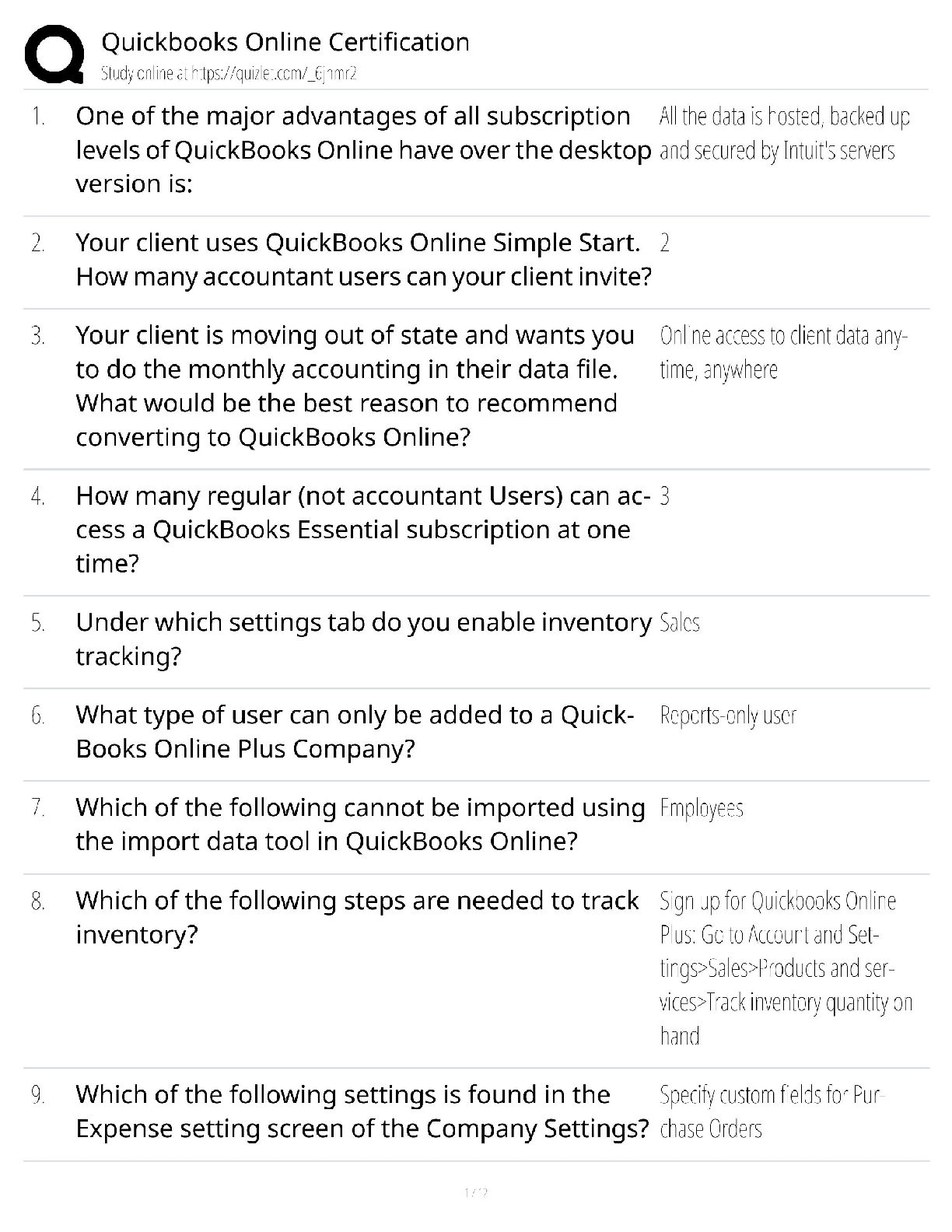Select the enable inventory tracking question
This screenshot has width=952, height=1232.
tap(363, 639)
